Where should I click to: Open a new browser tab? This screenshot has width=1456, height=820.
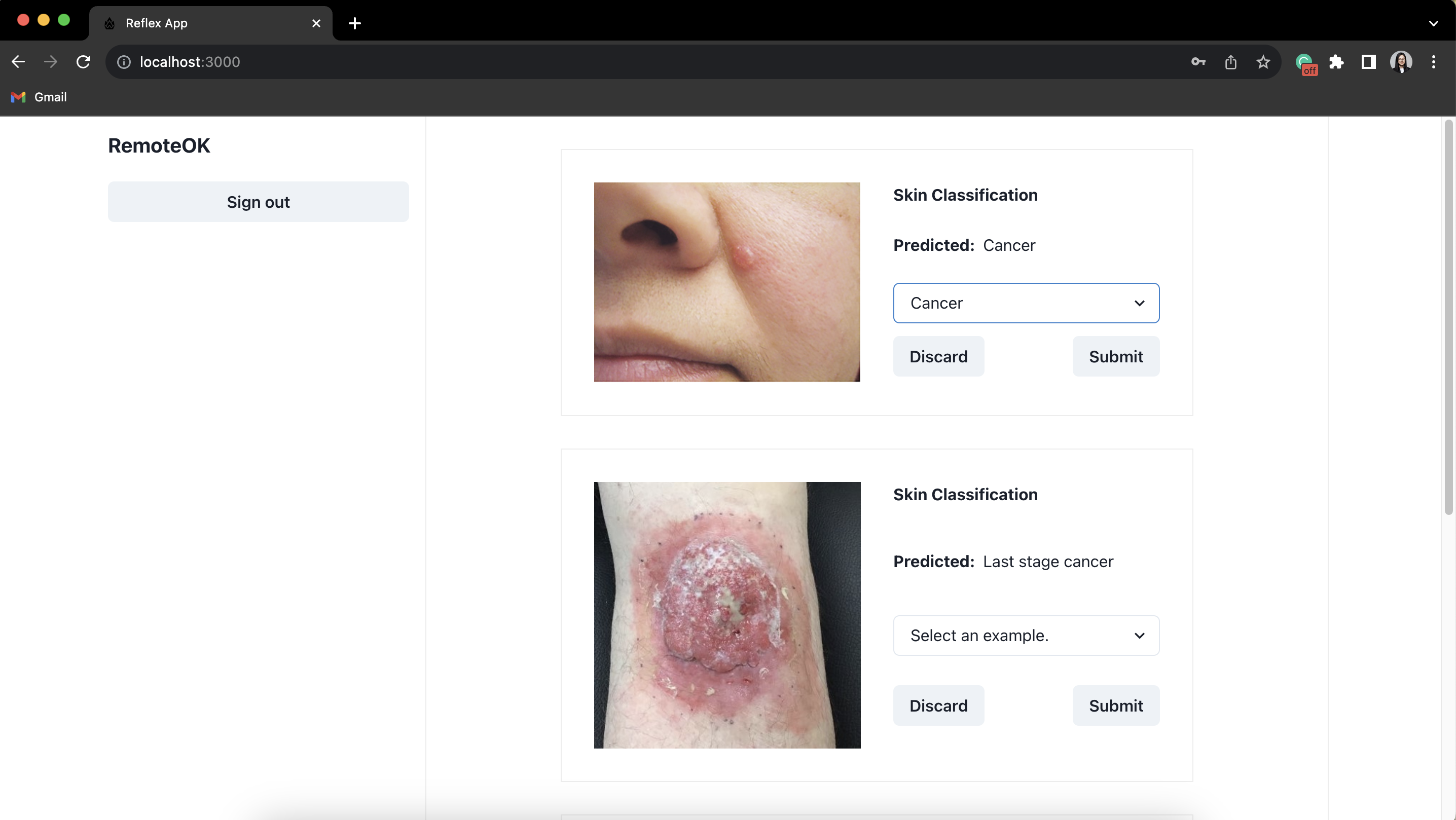pos(355,23)
